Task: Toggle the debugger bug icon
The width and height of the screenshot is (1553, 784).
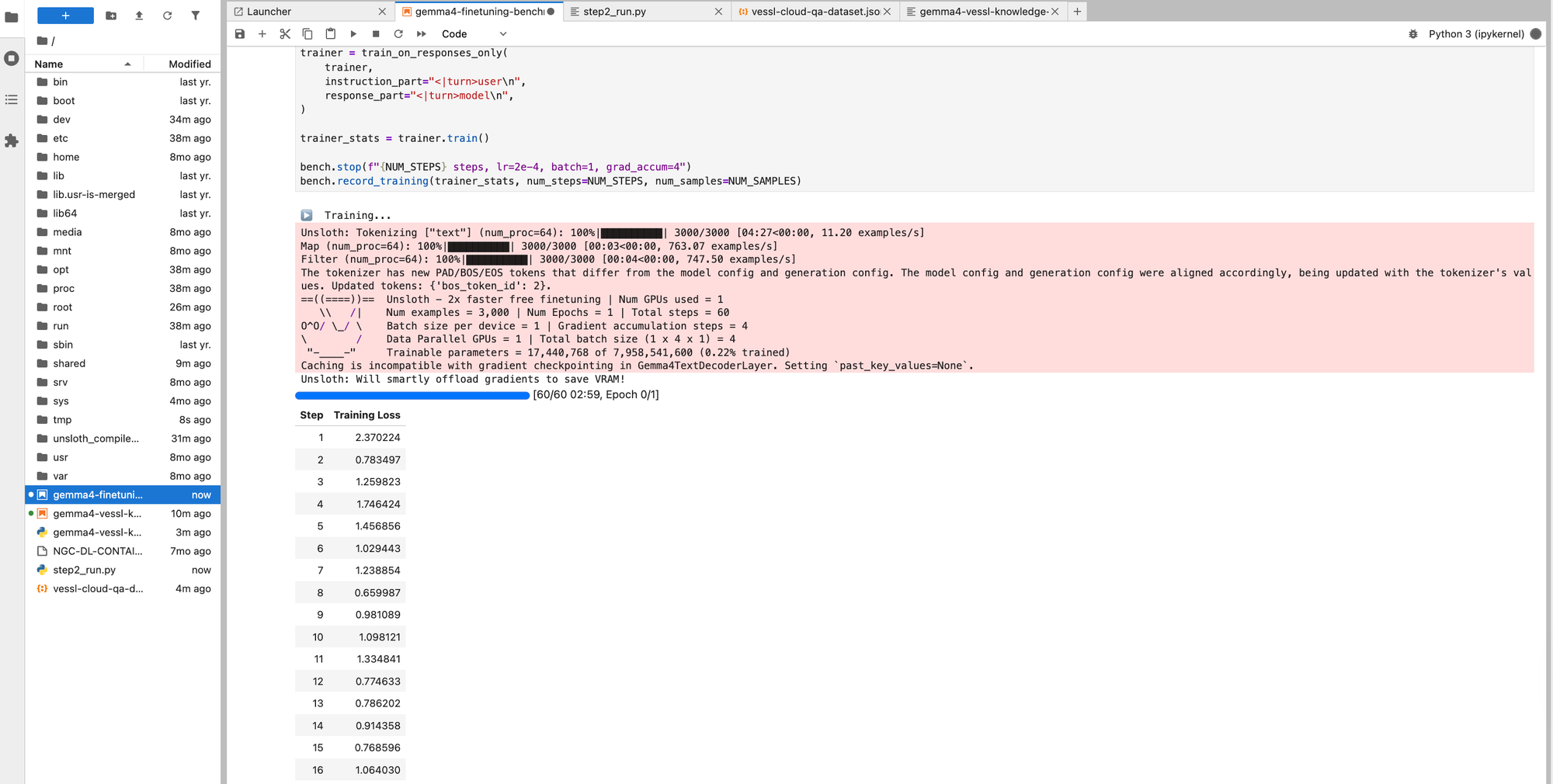Action: coord(1413,34)
